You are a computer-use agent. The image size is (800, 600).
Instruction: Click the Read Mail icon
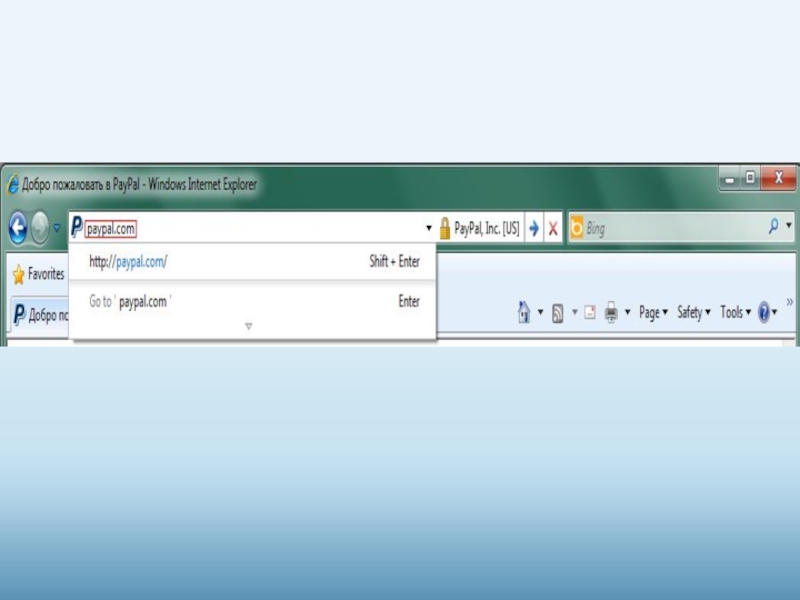(x=590, y=312)
